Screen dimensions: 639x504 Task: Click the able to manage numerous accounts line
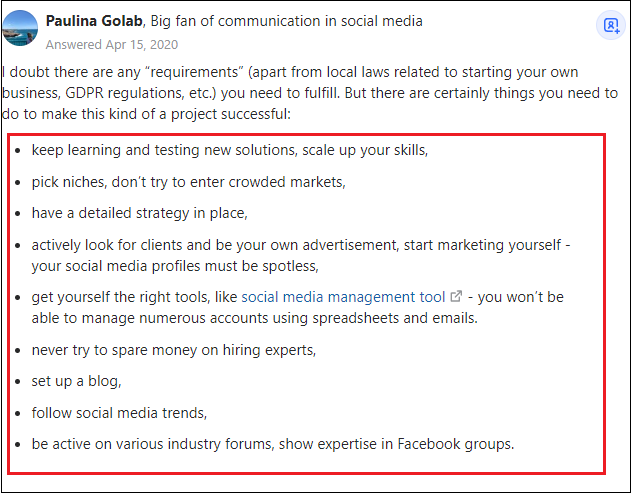point(255,318)
